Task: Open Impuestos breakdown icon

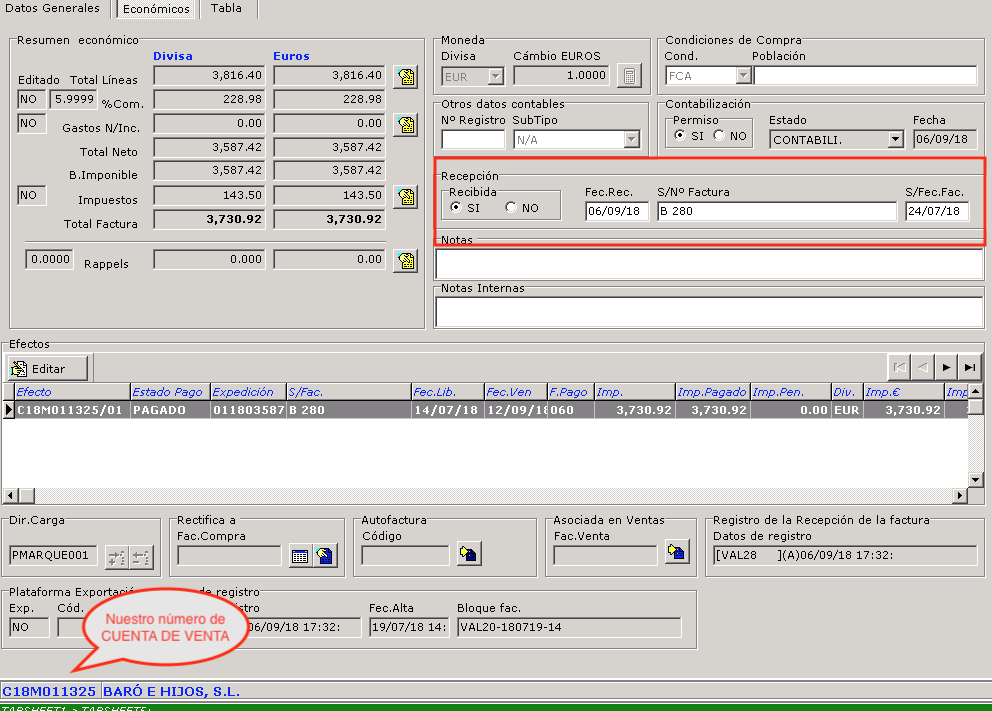Action: coord(405,196)
